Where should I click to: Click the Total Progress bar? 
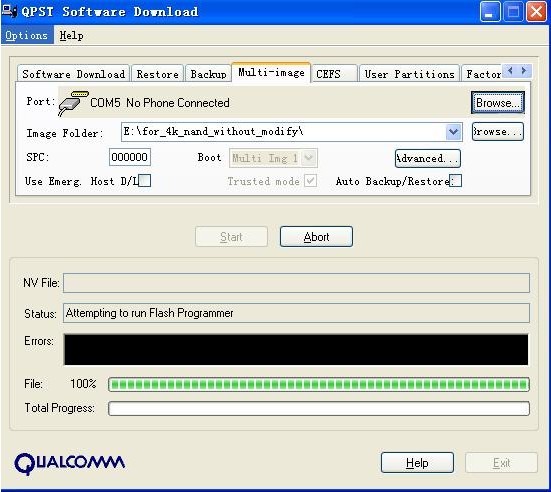(x=319, y=408)
